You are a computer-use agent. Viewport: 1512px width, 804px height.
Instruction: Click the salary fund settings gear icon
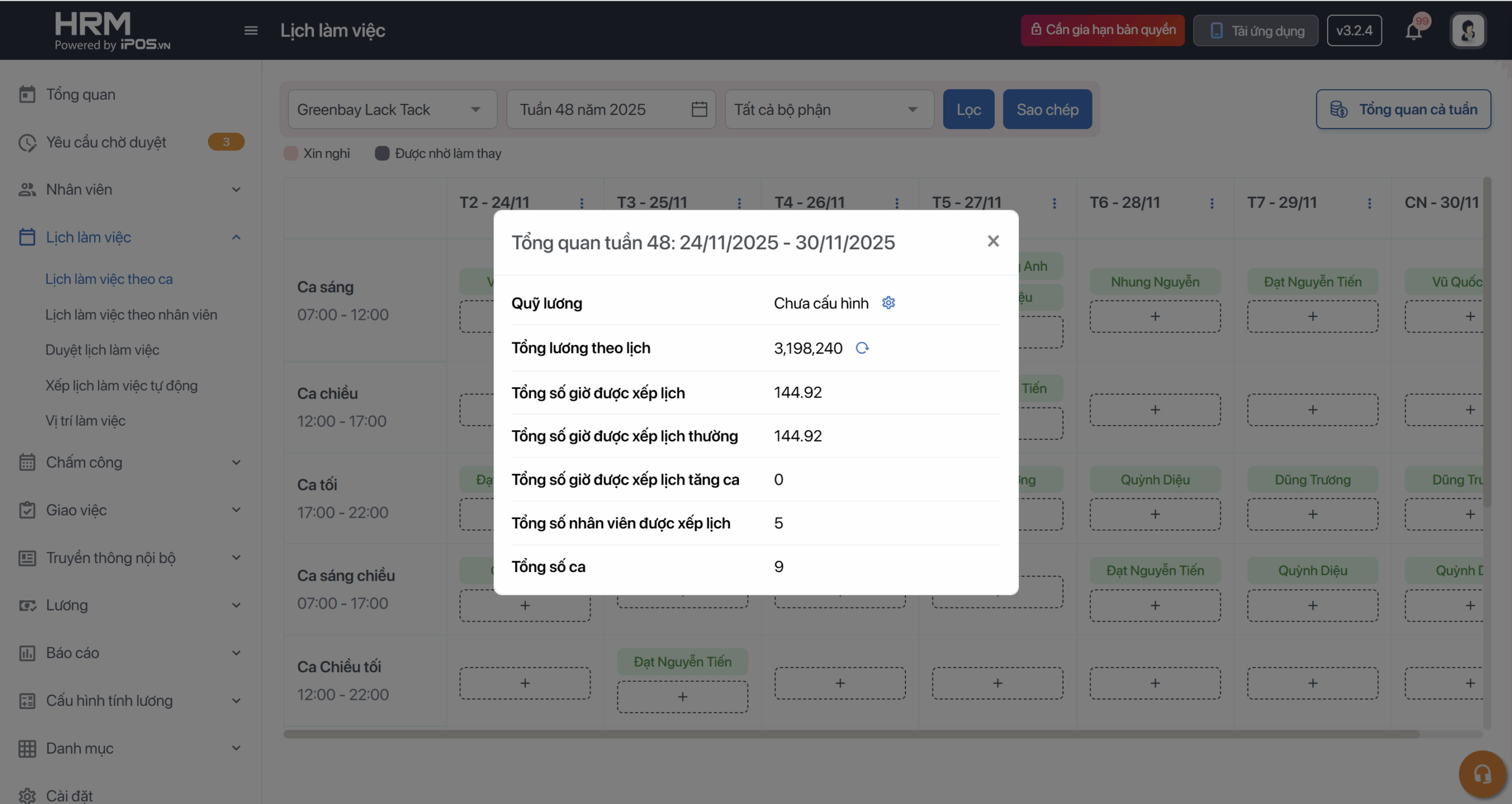tap(888, 303)
